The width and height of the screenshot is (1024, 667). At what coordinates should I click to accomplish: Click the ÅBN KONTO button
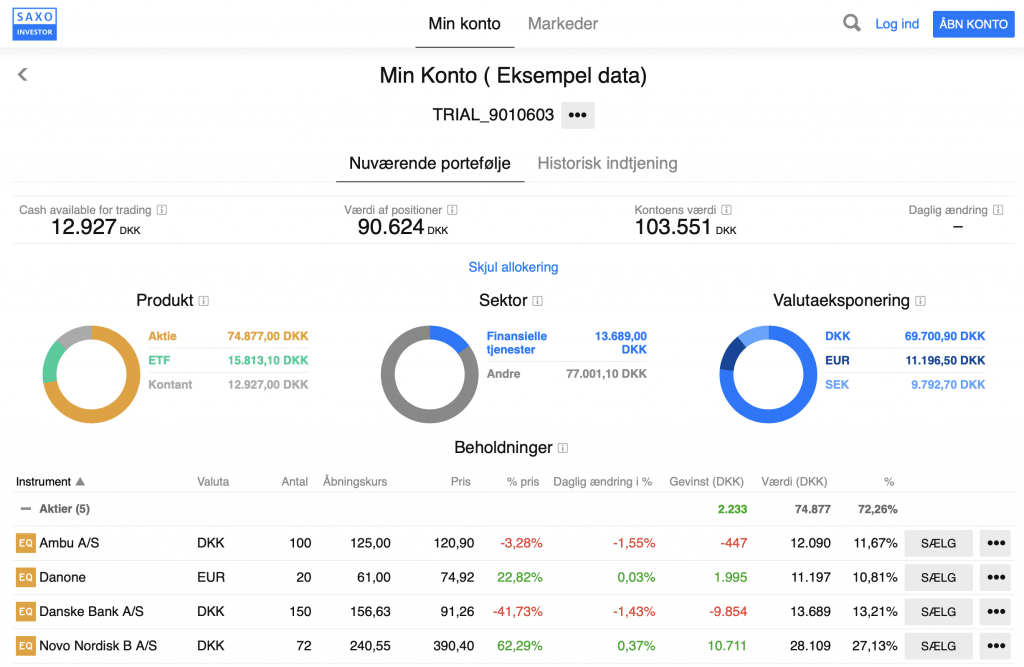click(x=973, y=24)
